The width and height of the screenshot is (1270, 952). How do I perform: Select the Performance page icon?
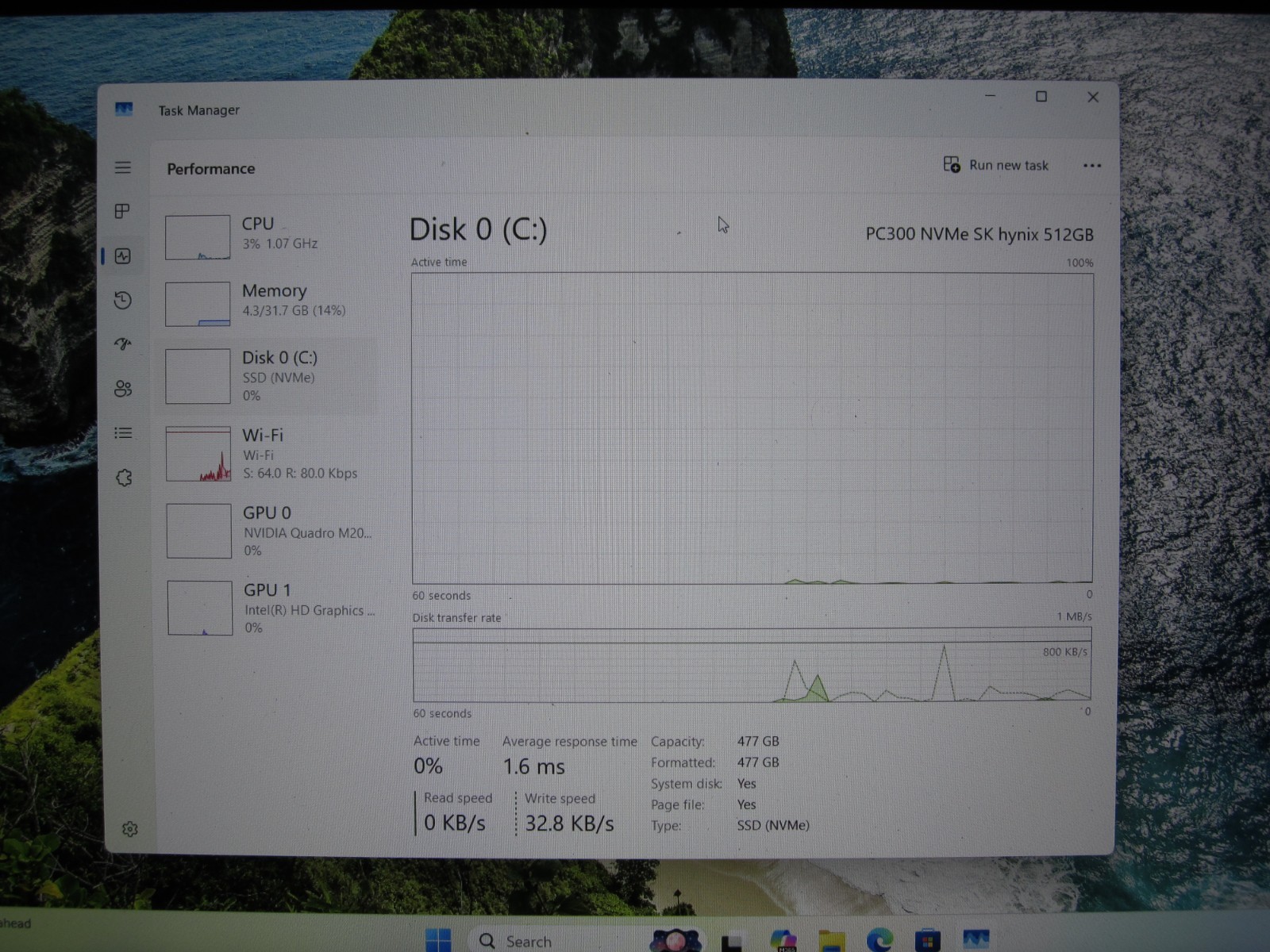122,255
